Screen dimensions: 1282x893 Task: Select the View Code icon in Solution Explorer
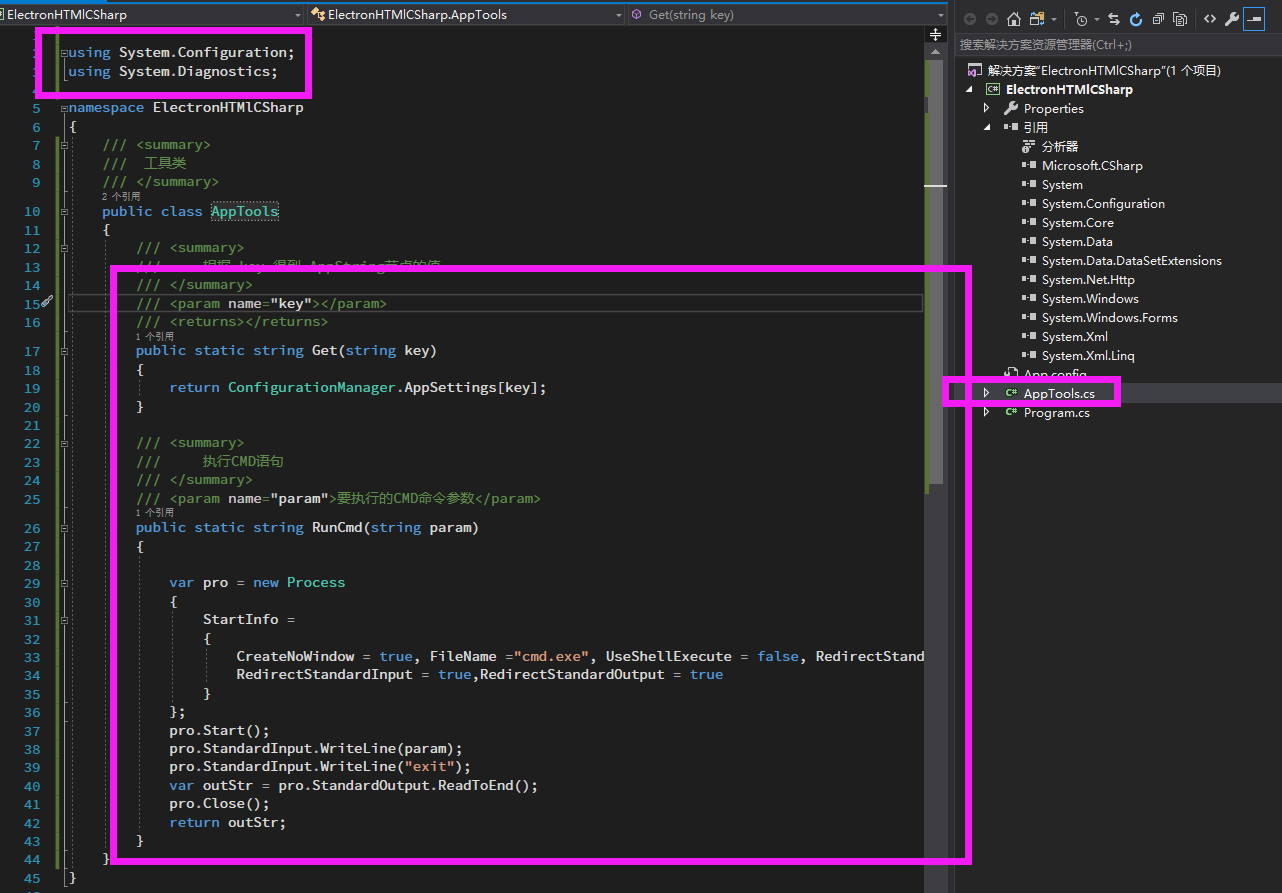coord(1210,18)
